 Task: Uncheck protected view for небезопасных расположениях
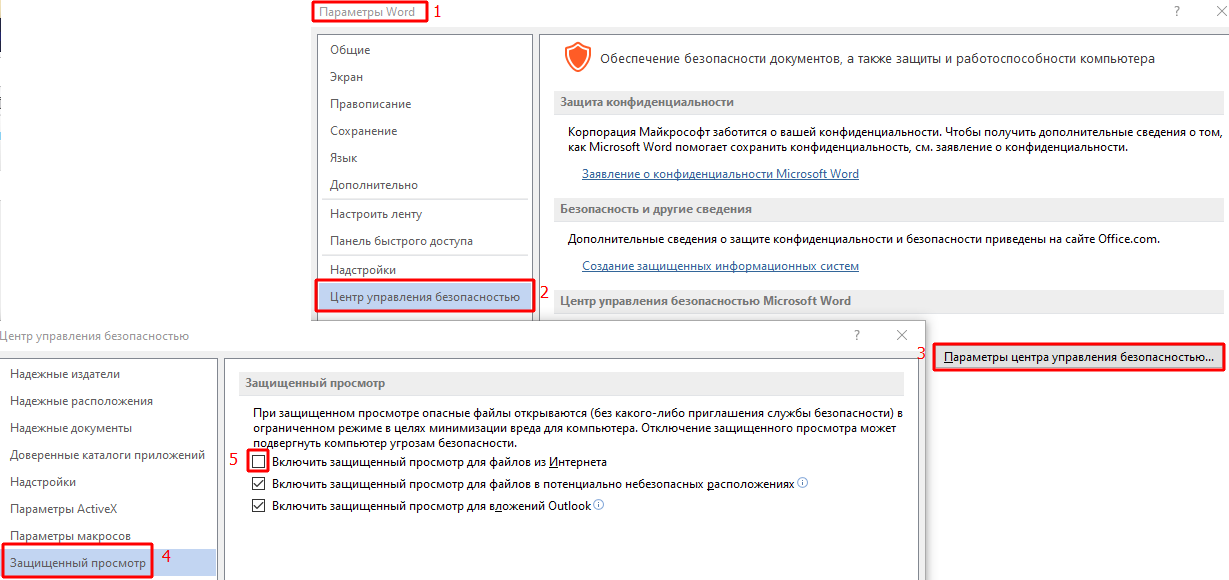[x=259, y=484]
